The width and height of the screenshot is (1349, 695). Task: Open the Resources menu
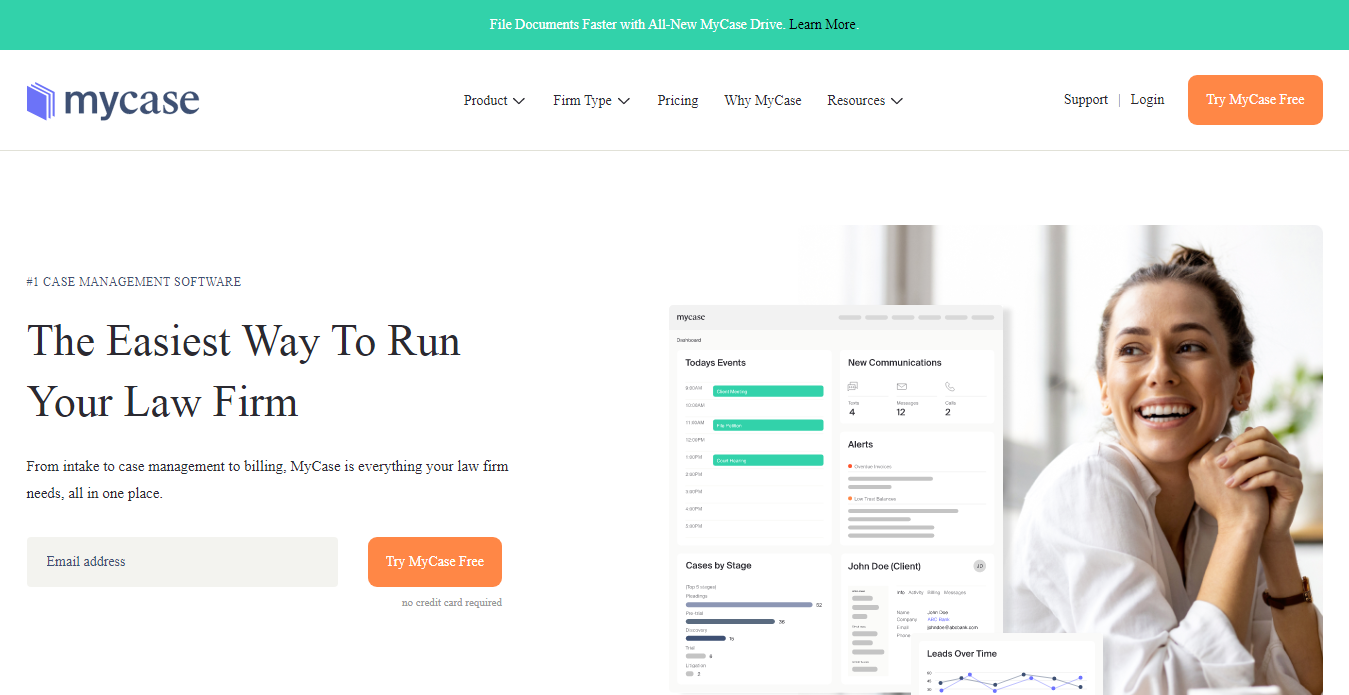tap(865, 101)
